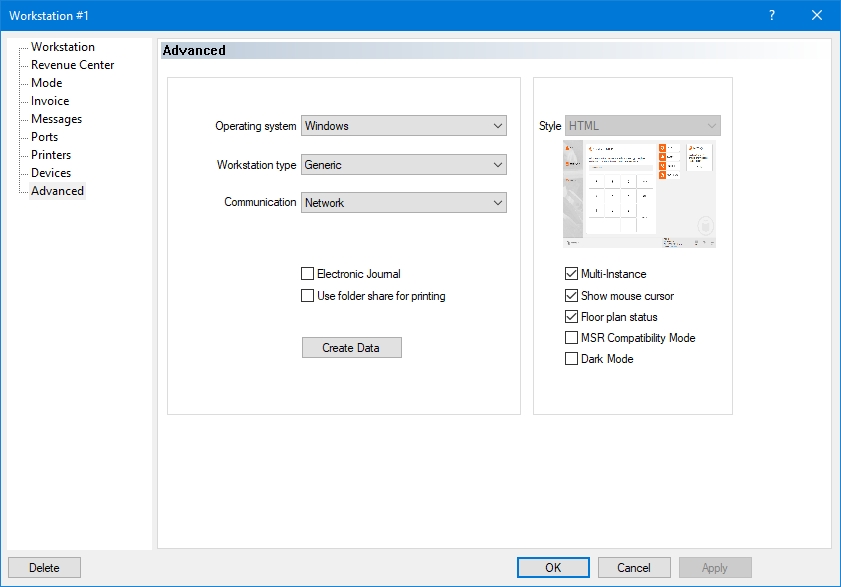
Task: Click the Delete button
Action: (44, 568)
